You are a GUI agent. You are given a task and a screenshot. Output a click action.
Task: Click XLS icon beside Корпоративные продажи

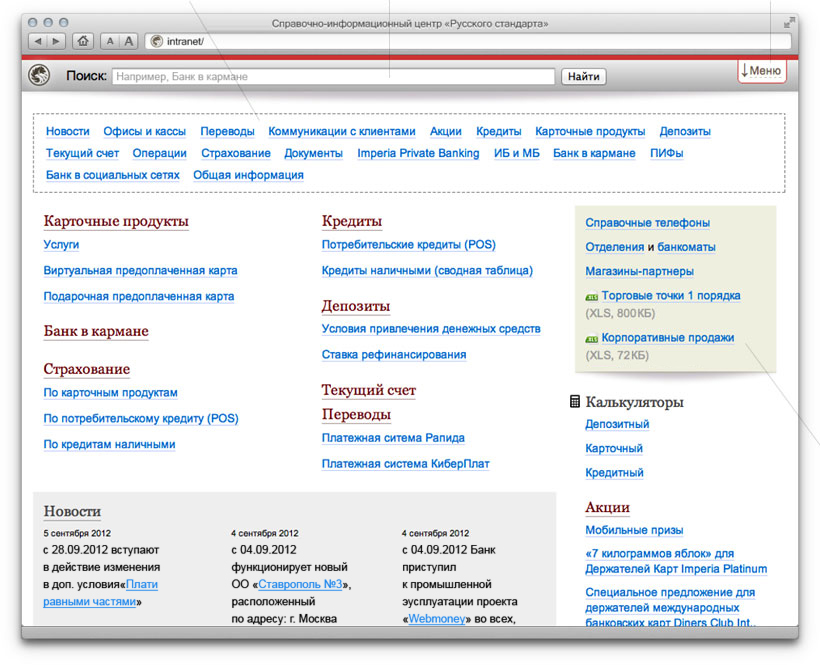(x=591, y=339)
